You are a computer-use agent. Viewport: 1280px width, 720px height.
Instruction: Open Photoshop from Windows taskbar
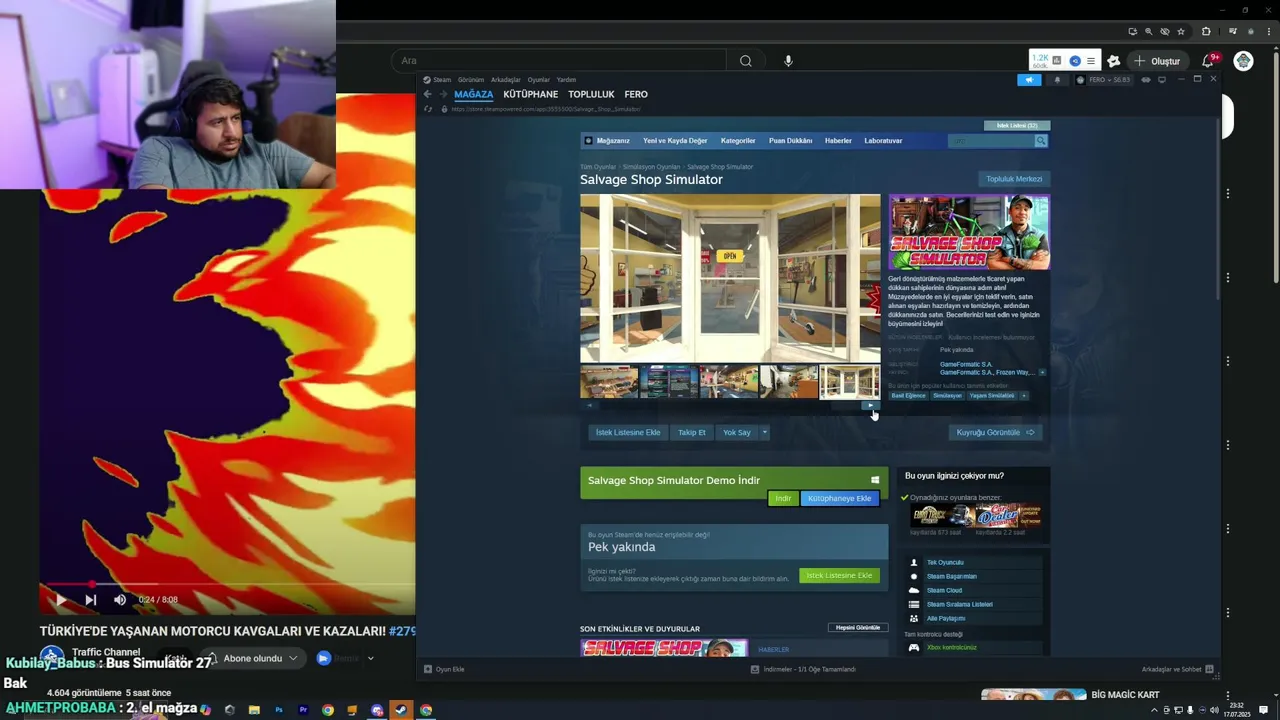(279, 710)
